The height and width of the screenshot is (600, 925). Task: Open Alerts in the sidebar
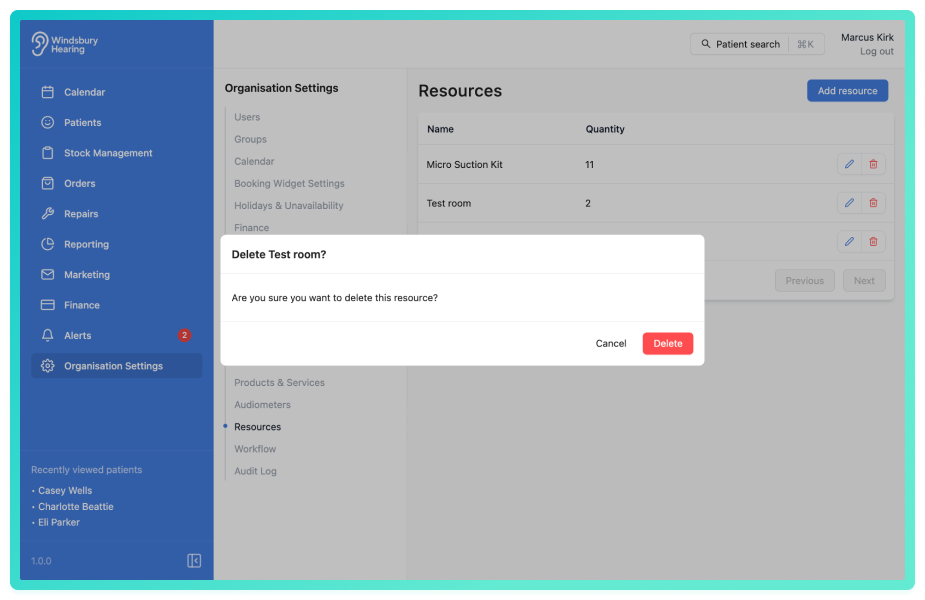116,335
